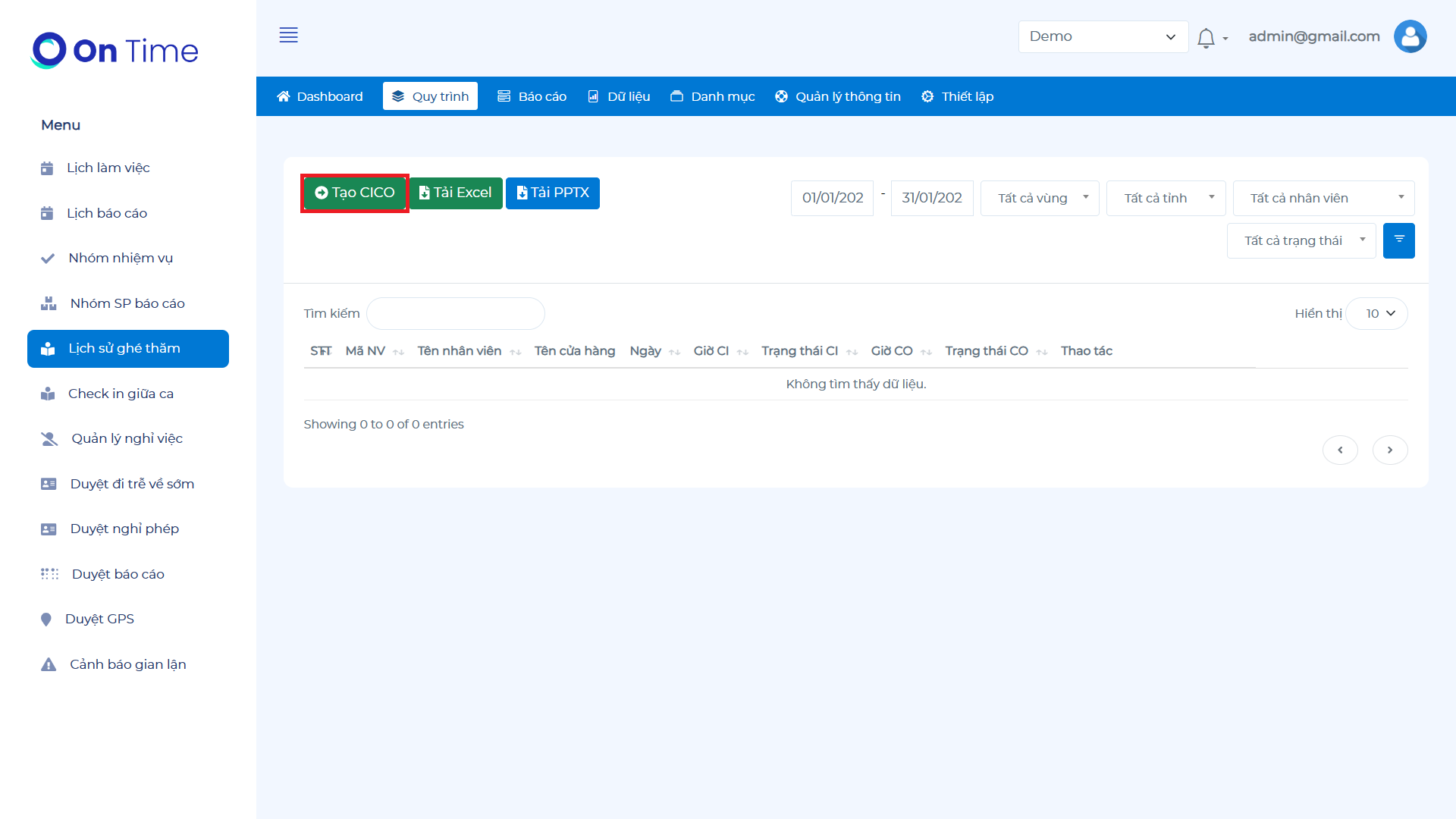Screen dimensions: 1456x819
Task: Open the Thiết lập menu tab
Action: point(957,96)
